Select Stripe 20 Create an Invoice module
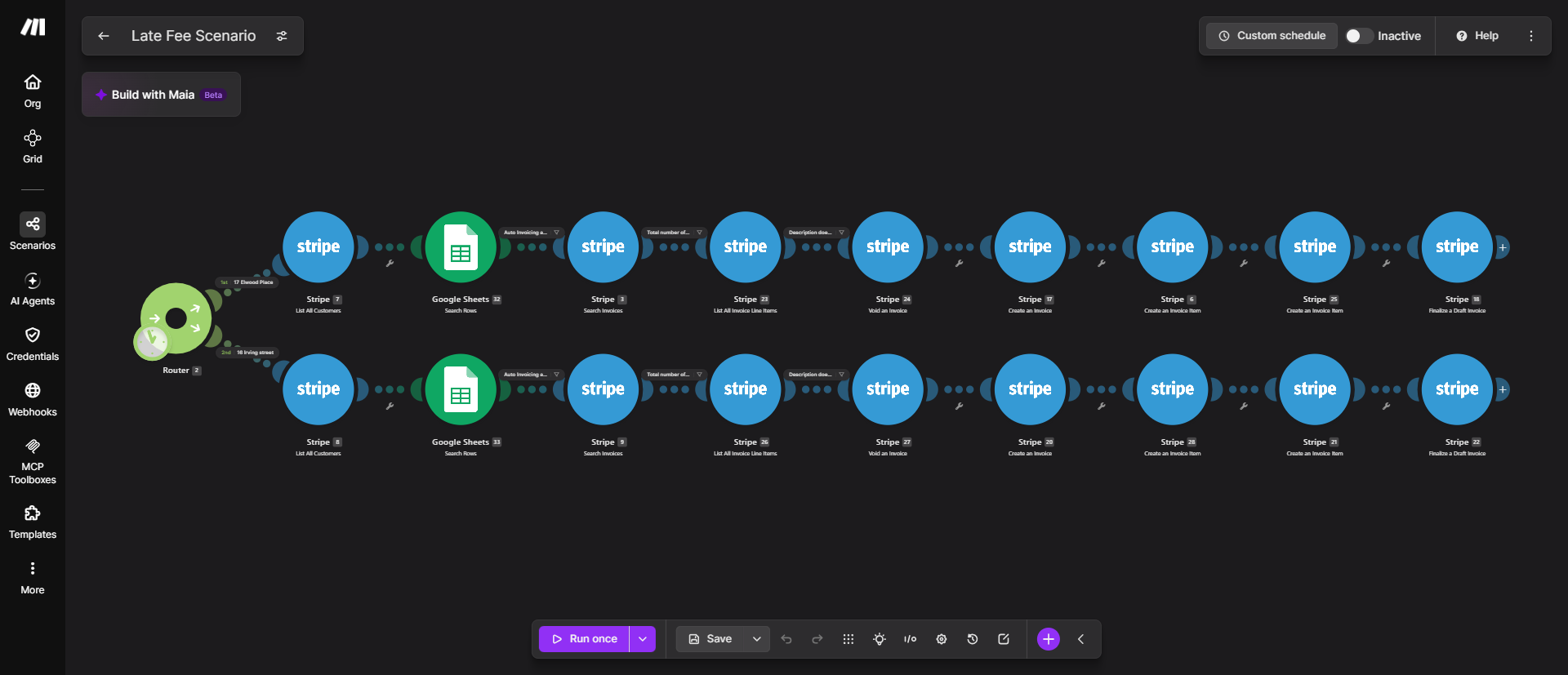 (x=1030, y=389)
